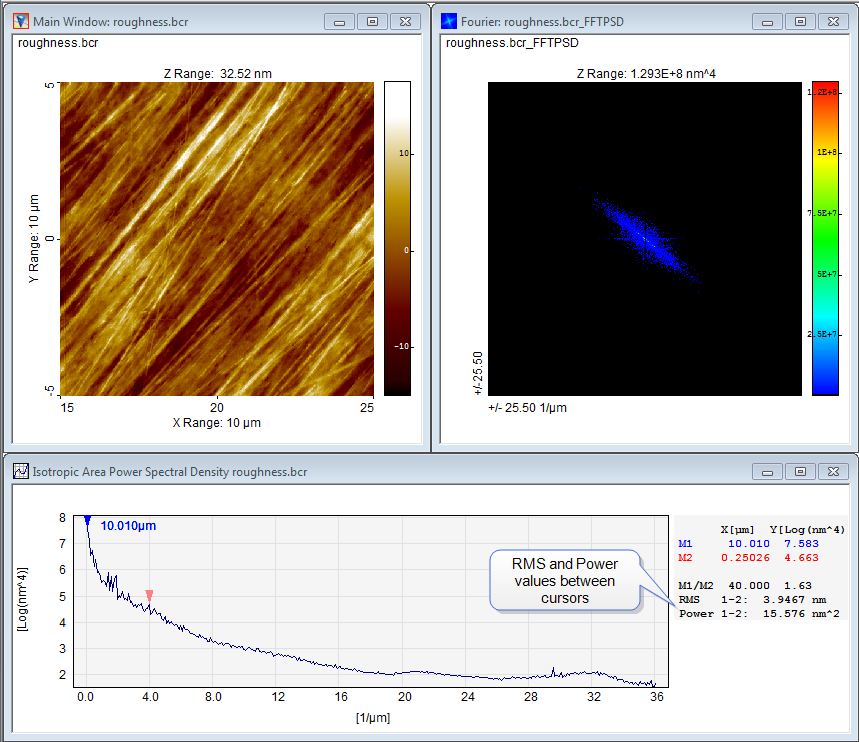Maximize the Fourier FFTPSD window
Screen dimensions: 859x742
coord(800,22)
